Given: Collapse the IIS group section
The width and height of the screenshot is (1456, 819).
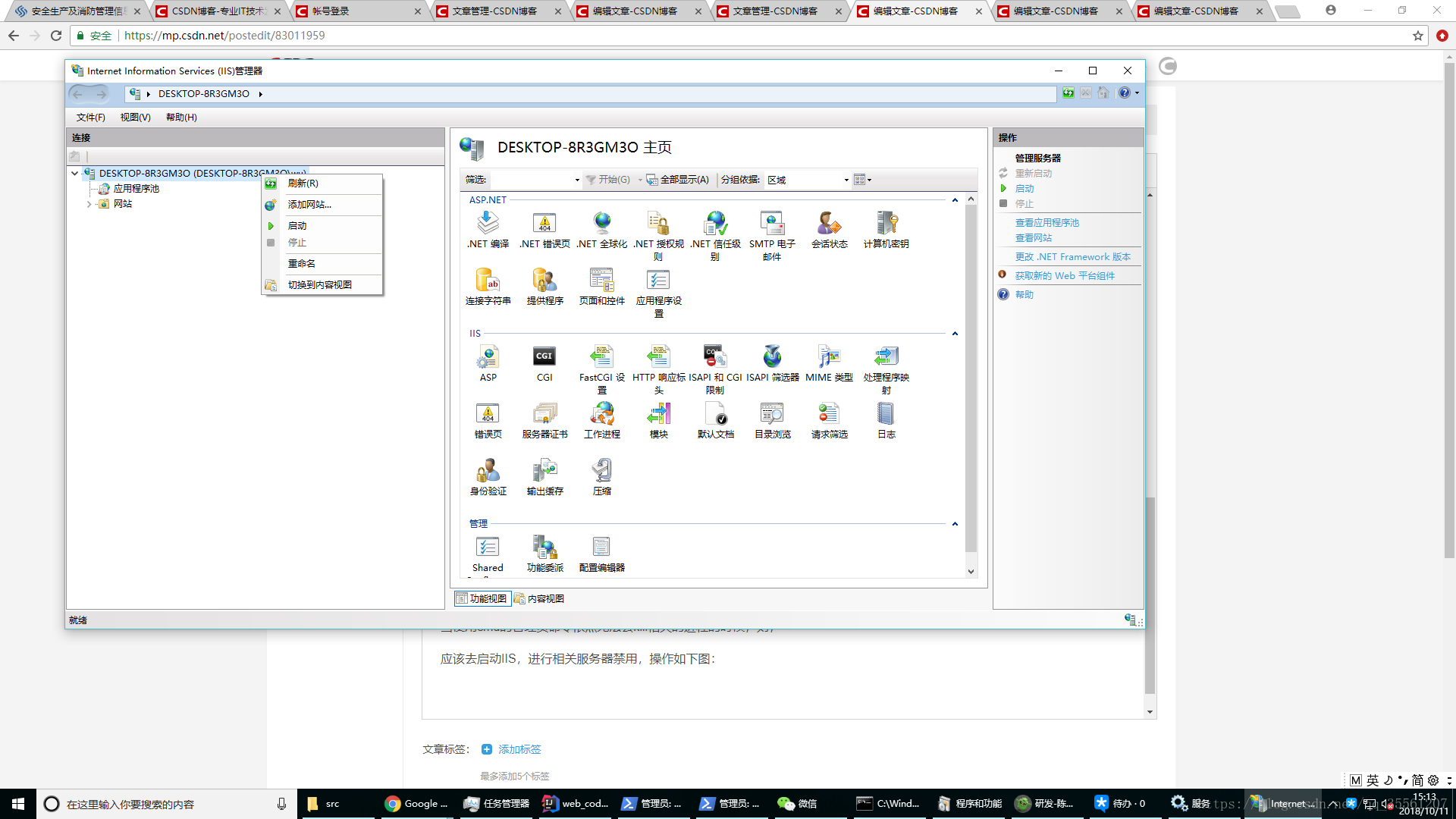Looking at the screenshot, I should click(955, 334).
